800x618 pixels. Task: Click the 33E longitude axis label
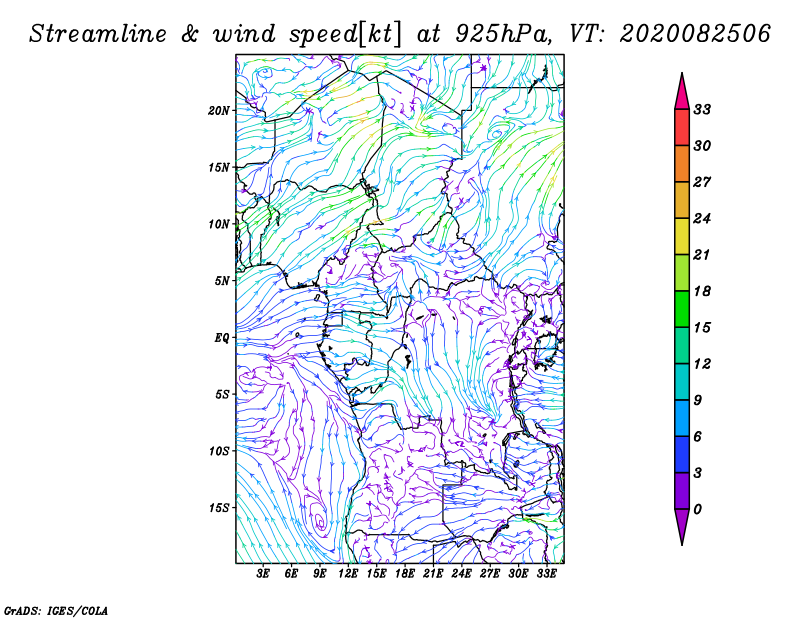point(546,574)
